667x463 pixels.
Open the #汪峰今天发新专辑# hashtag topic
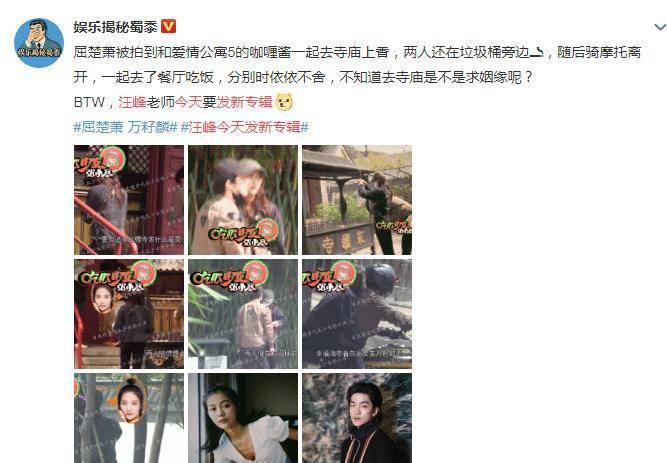coord(245,127)
